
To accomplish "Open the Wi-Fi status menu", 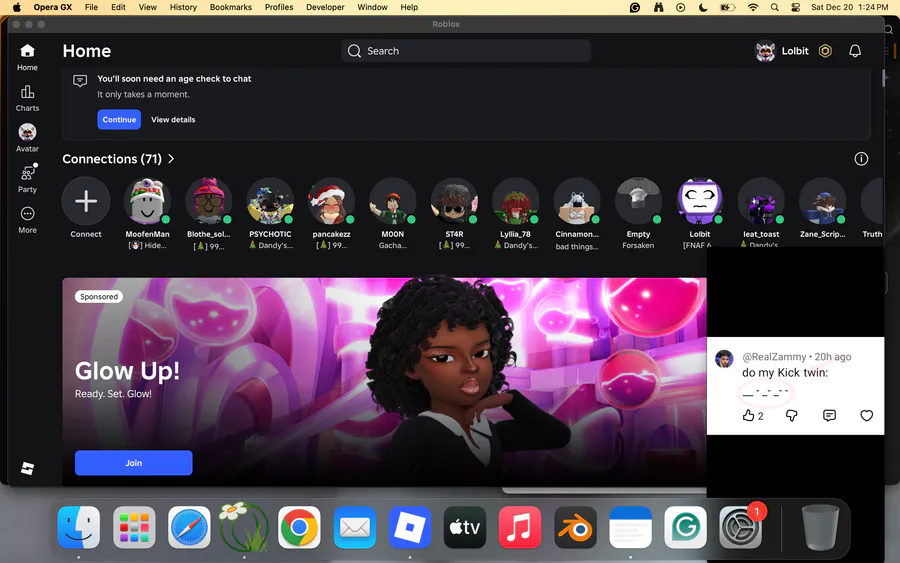I will (x=752, y=7).
